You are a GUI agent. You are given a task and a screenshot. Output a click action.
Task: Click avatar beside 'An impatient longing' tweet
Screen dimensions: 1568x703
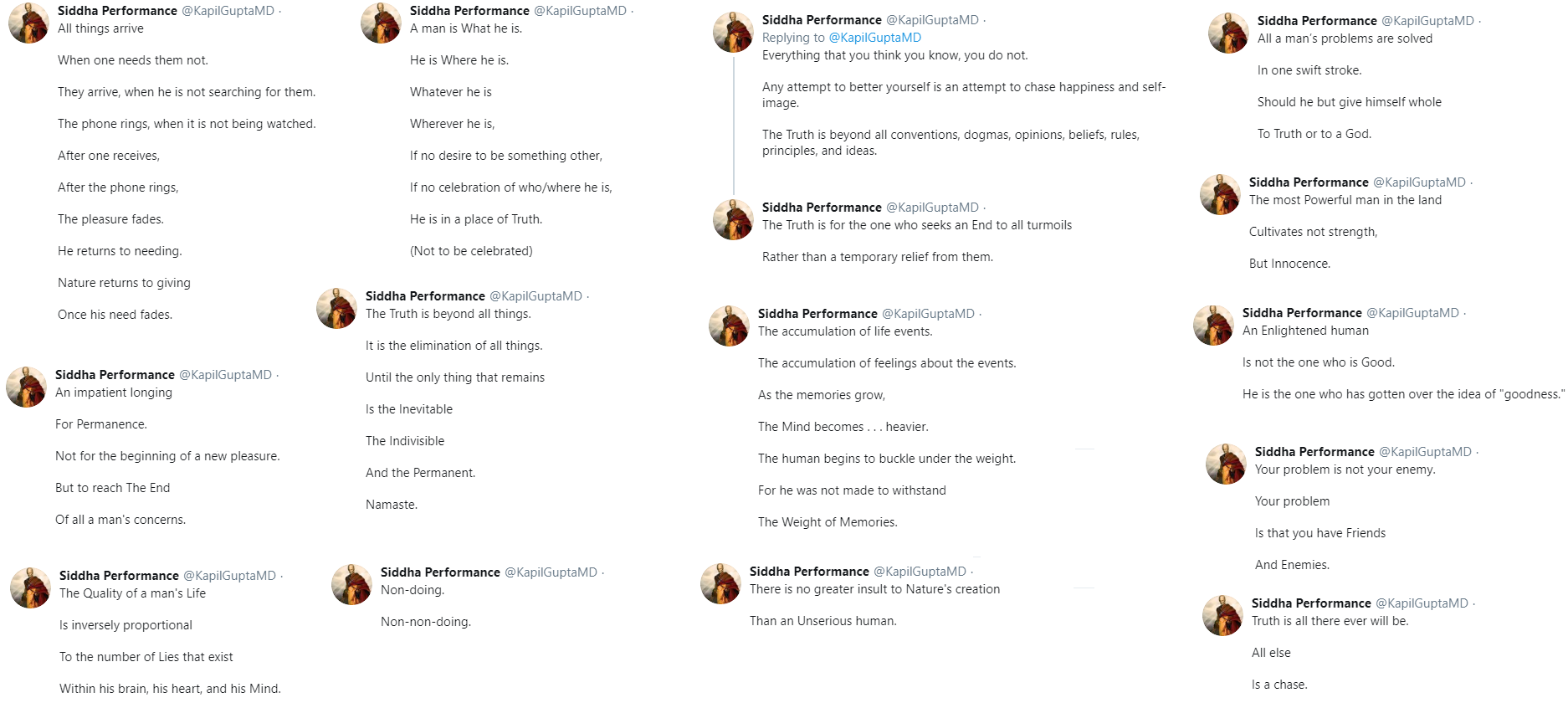26,387
